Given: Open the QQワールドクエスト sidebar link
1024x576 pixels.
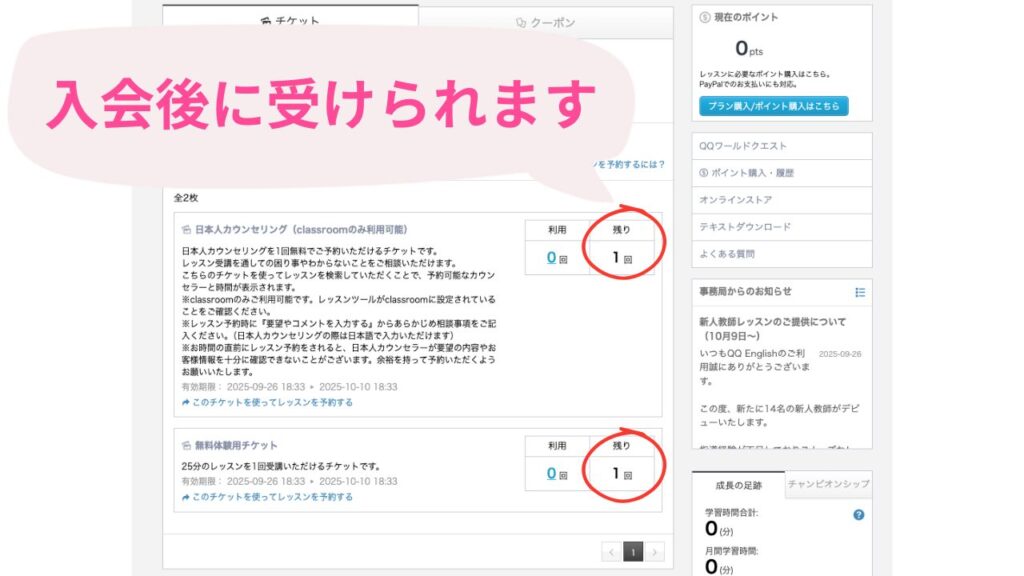Looking at the screenshot, I should pos(743,146).
